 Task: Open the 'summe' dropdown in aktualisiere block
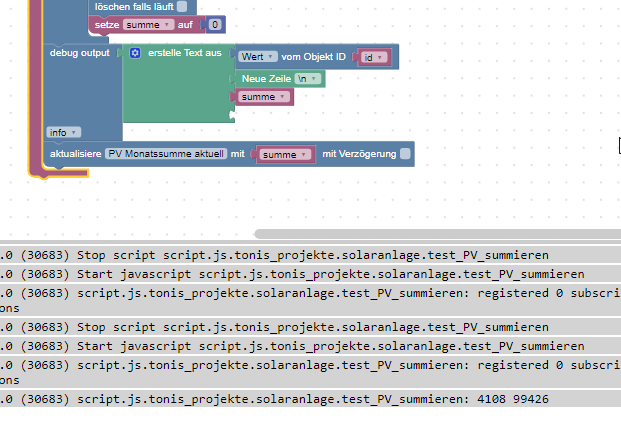coord(285,154)
